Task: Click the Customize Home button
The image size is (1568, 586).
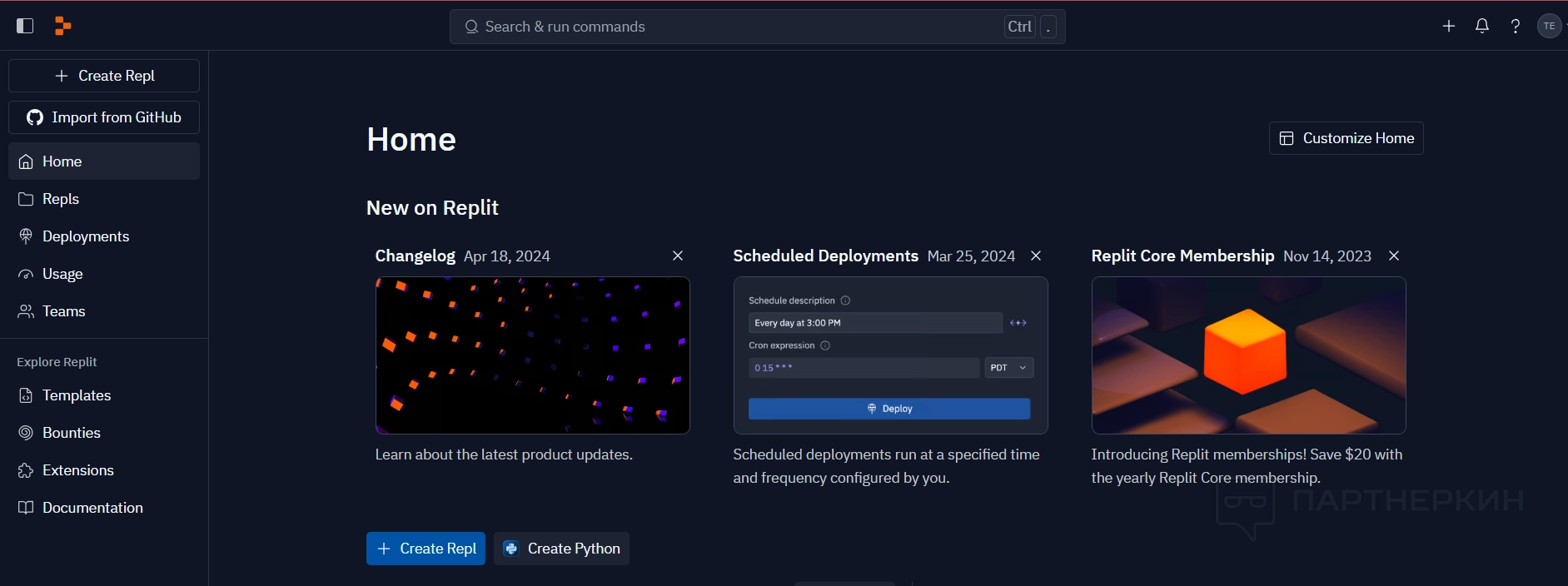Action: (x=1346, y=138)
